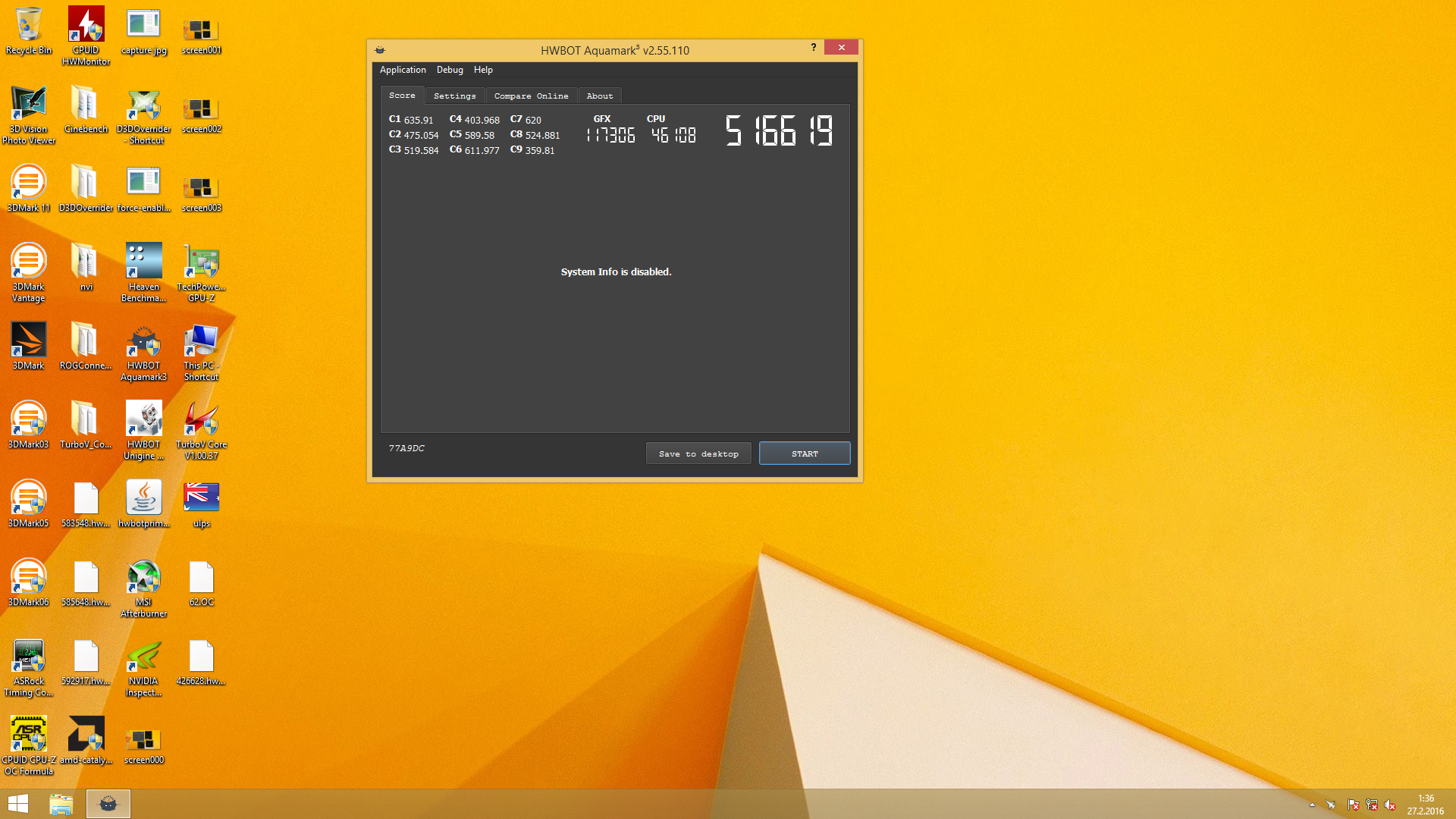Open the Application menu in Aquamark
1456x819 pixels.
[403, 70]
